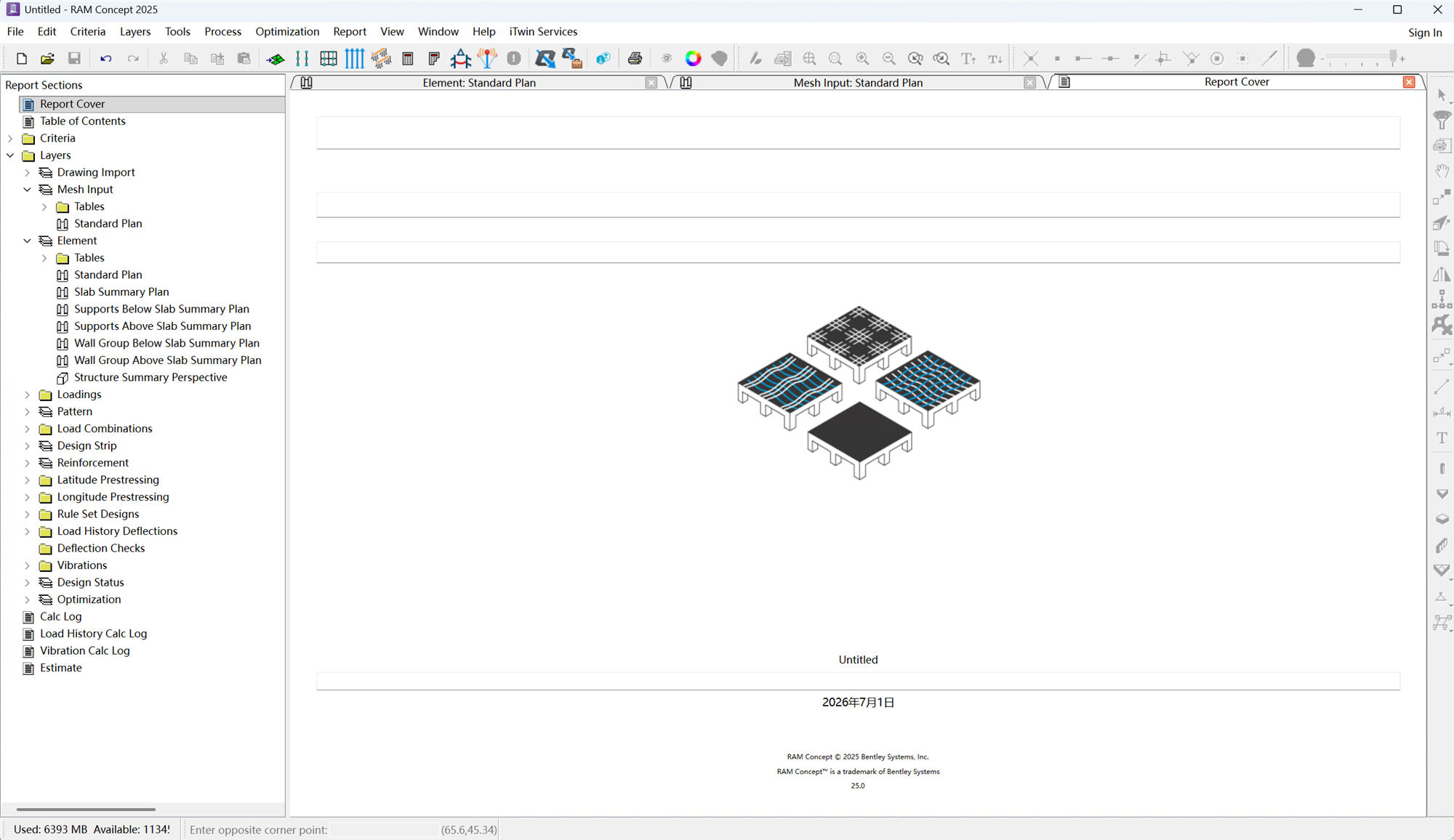Toggle the snap to point icon
1454x840 pixels.
pos(1057,59)
